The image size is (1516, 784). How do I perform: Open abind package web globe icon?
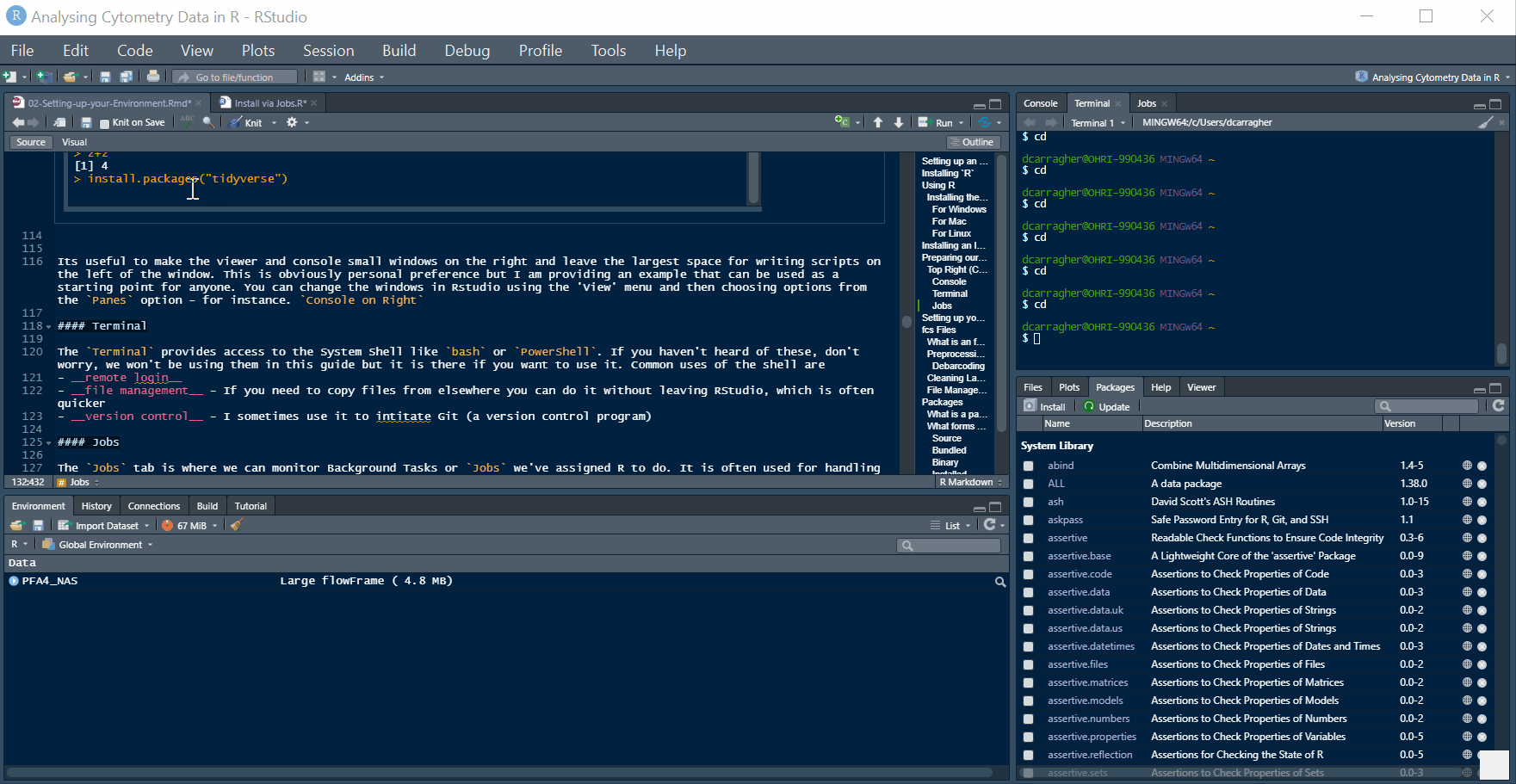point(1467,466)
